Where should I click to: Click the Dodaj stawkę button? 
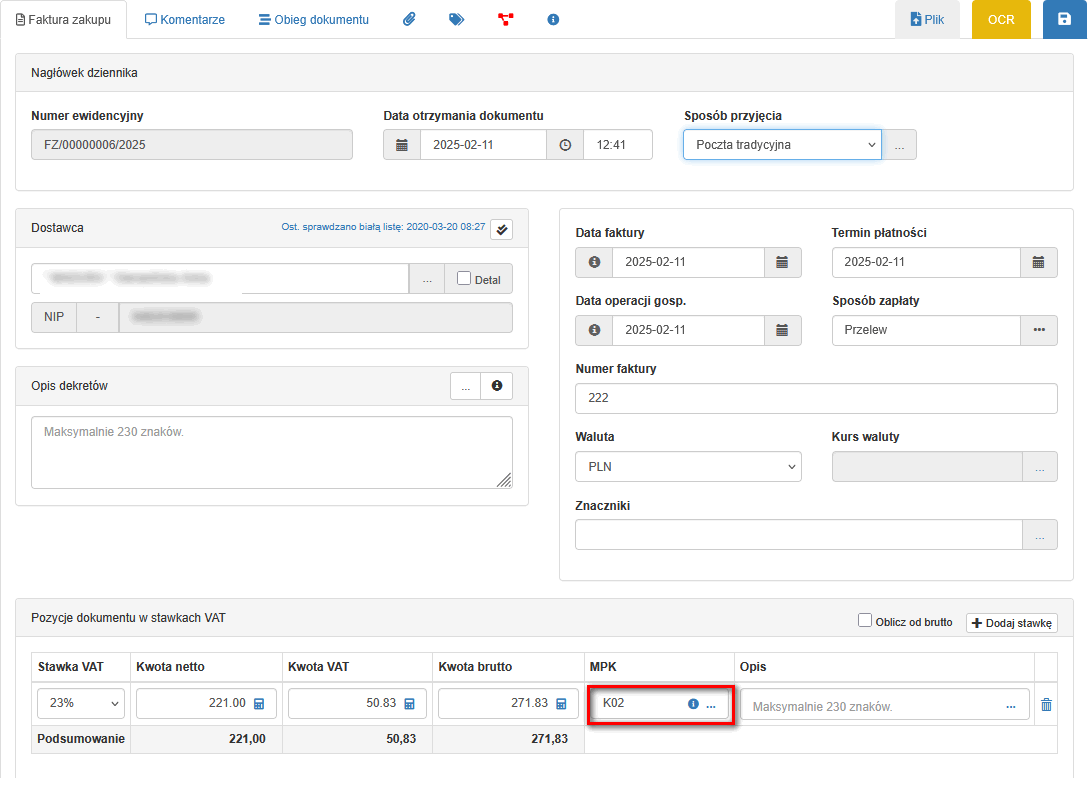coord(1011,623)
